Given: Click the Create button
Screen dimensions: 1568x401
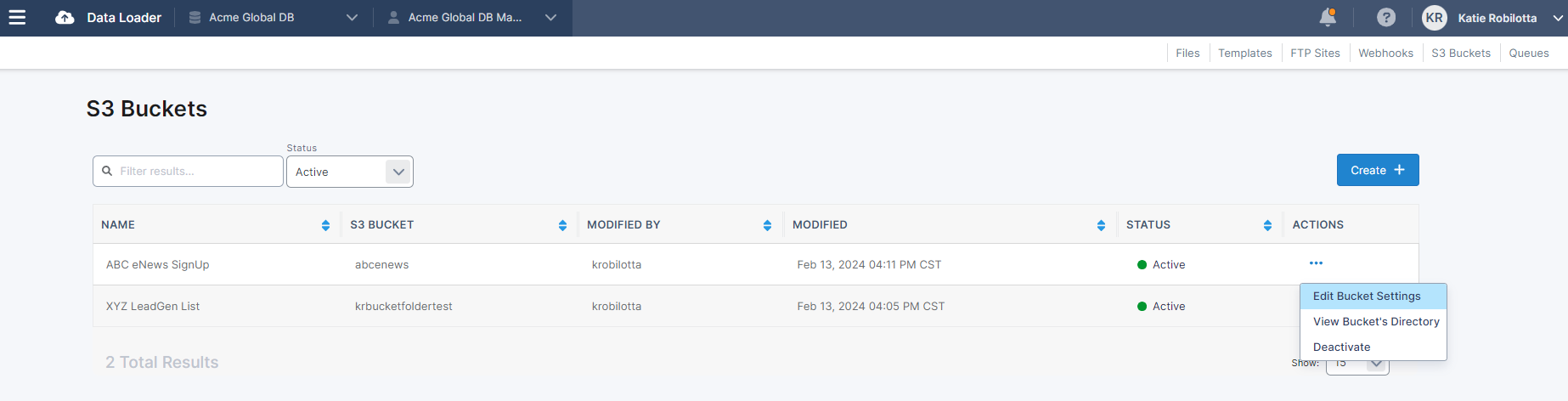Looking at the screenshot, I should point(1377,170).
